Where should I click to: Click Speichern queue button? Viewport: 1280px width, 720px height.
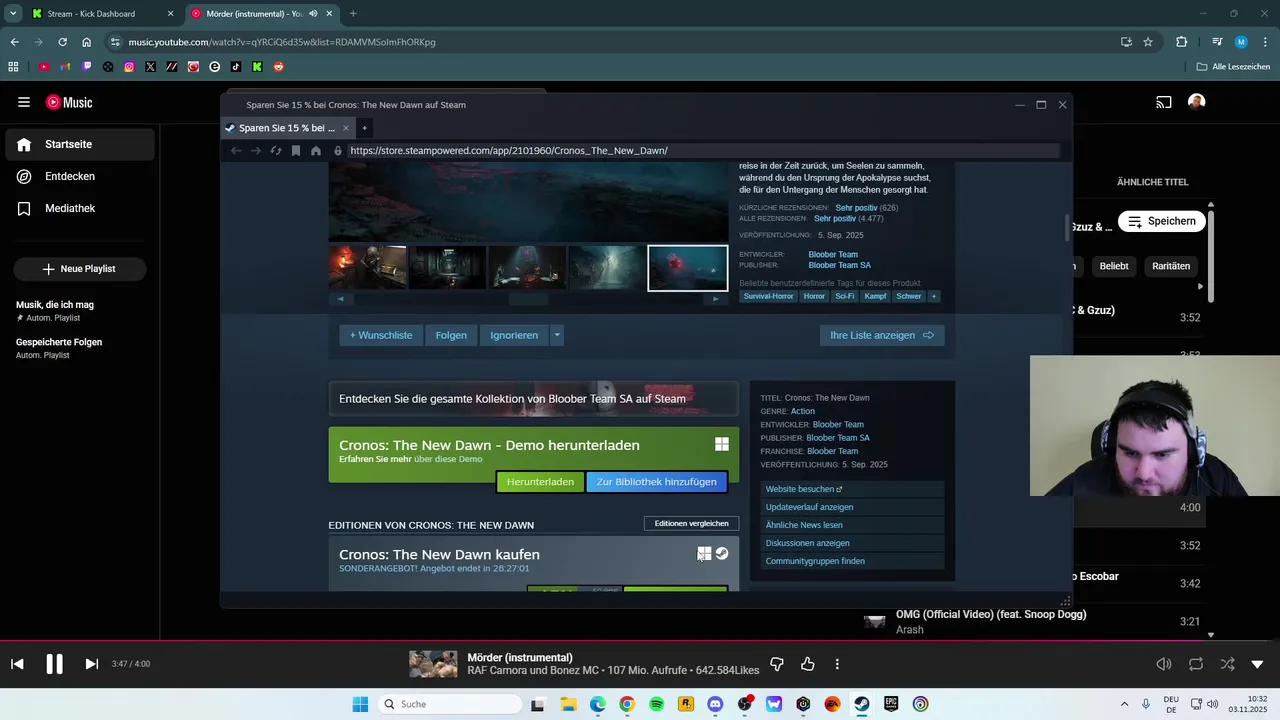1161,221
